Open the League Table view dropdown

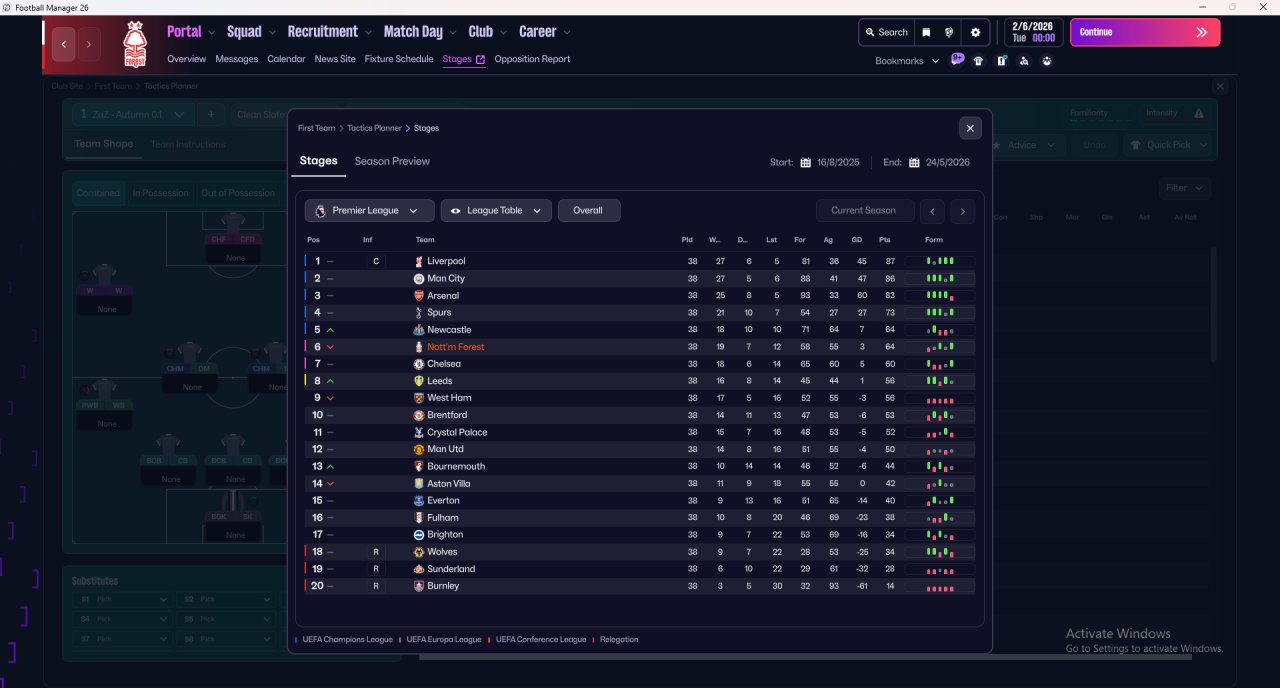pos(496,210)
